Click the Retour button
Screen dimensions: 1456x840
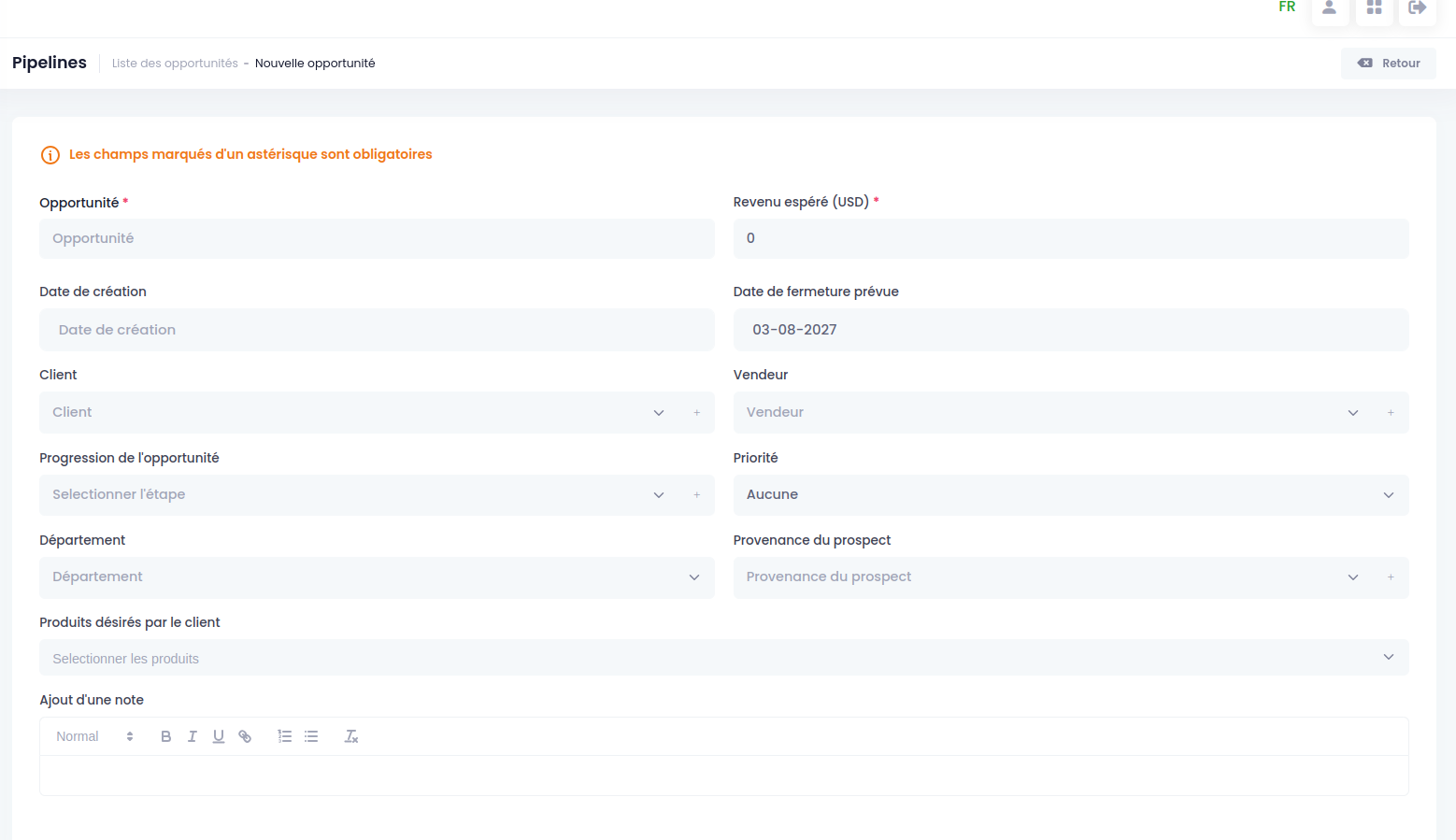(1389, 64)
